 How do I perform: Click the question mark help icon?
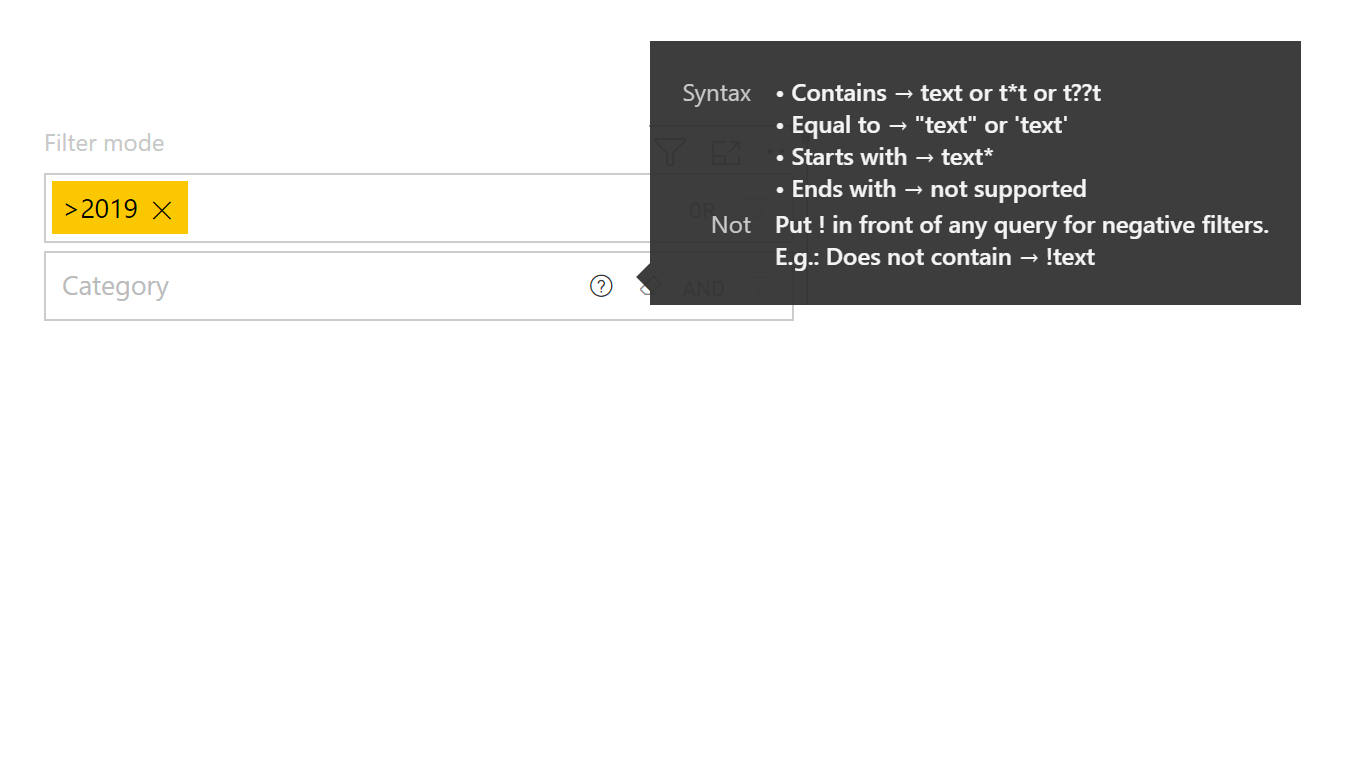[601, 287]
